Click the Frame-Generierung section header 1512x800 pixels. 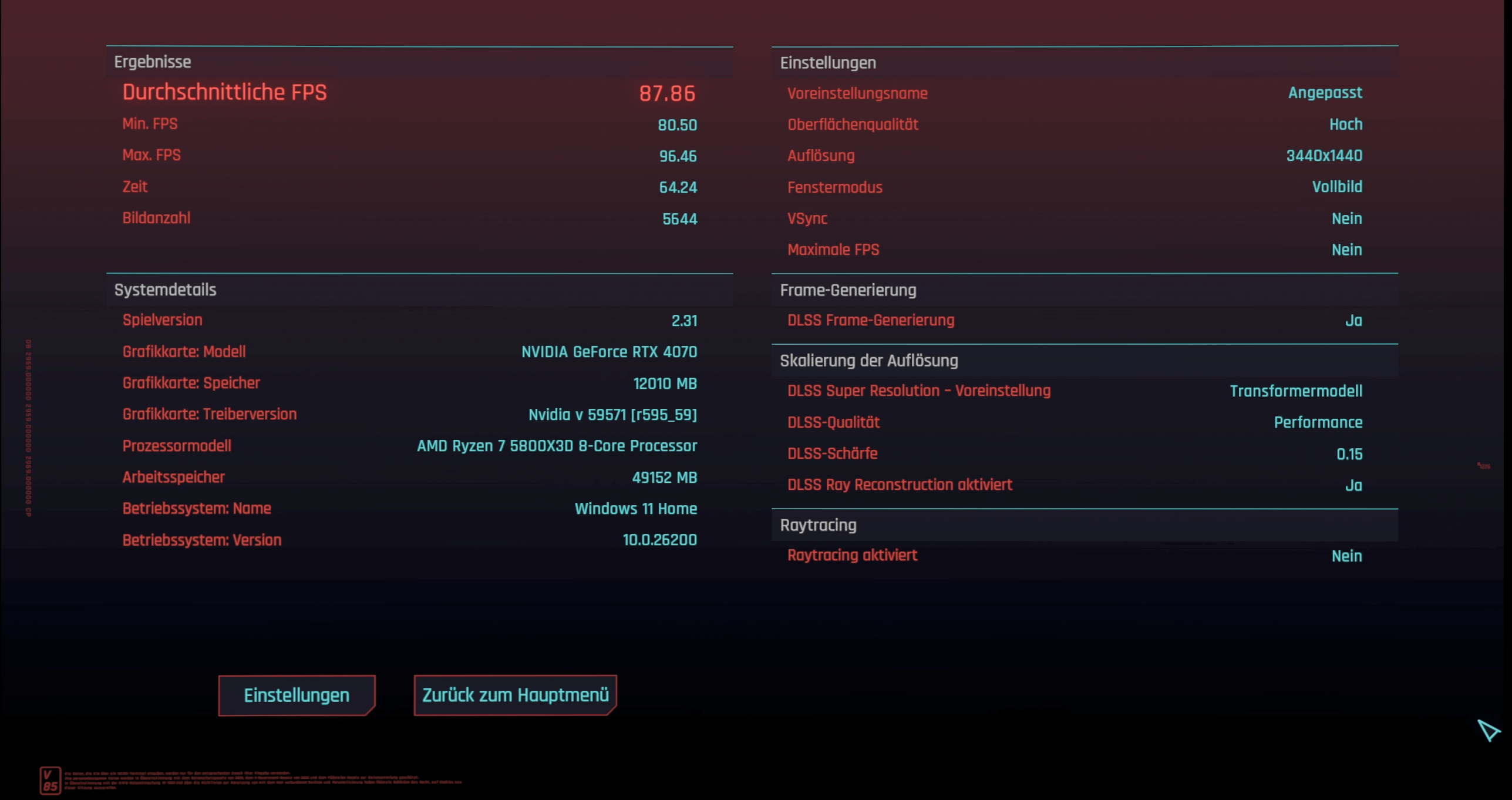click(847, 290)
